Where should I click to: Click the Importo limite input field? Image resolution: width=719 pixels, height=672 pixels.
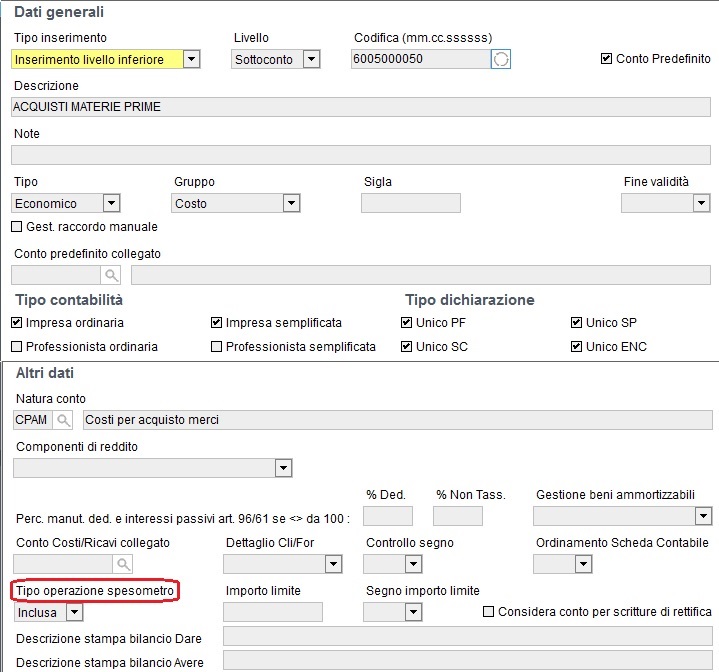click(273, 612)
